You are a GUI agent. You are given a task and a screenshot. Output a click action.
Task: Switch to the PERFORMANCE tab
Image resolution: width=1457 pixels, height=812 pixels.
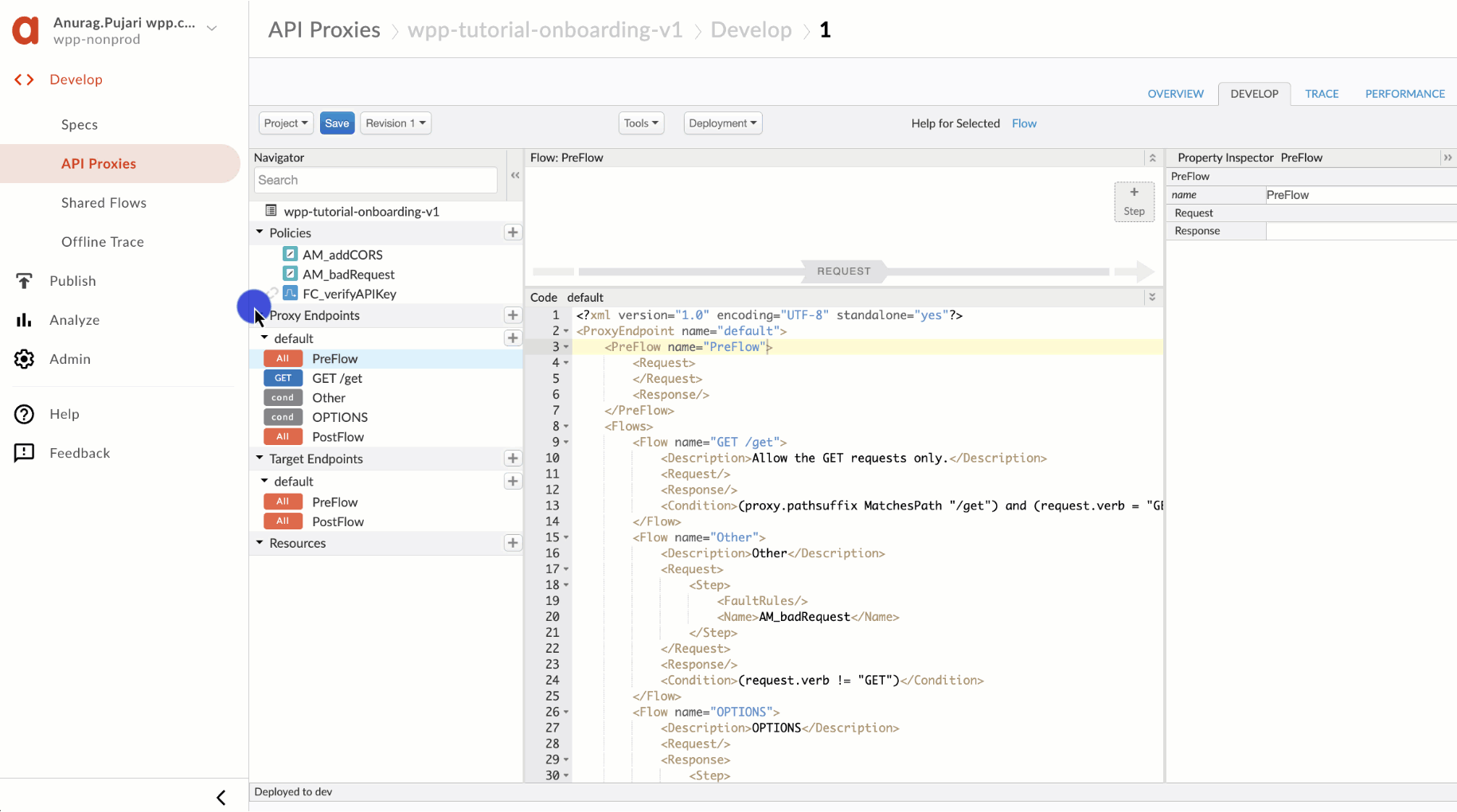pos(1404,94)
